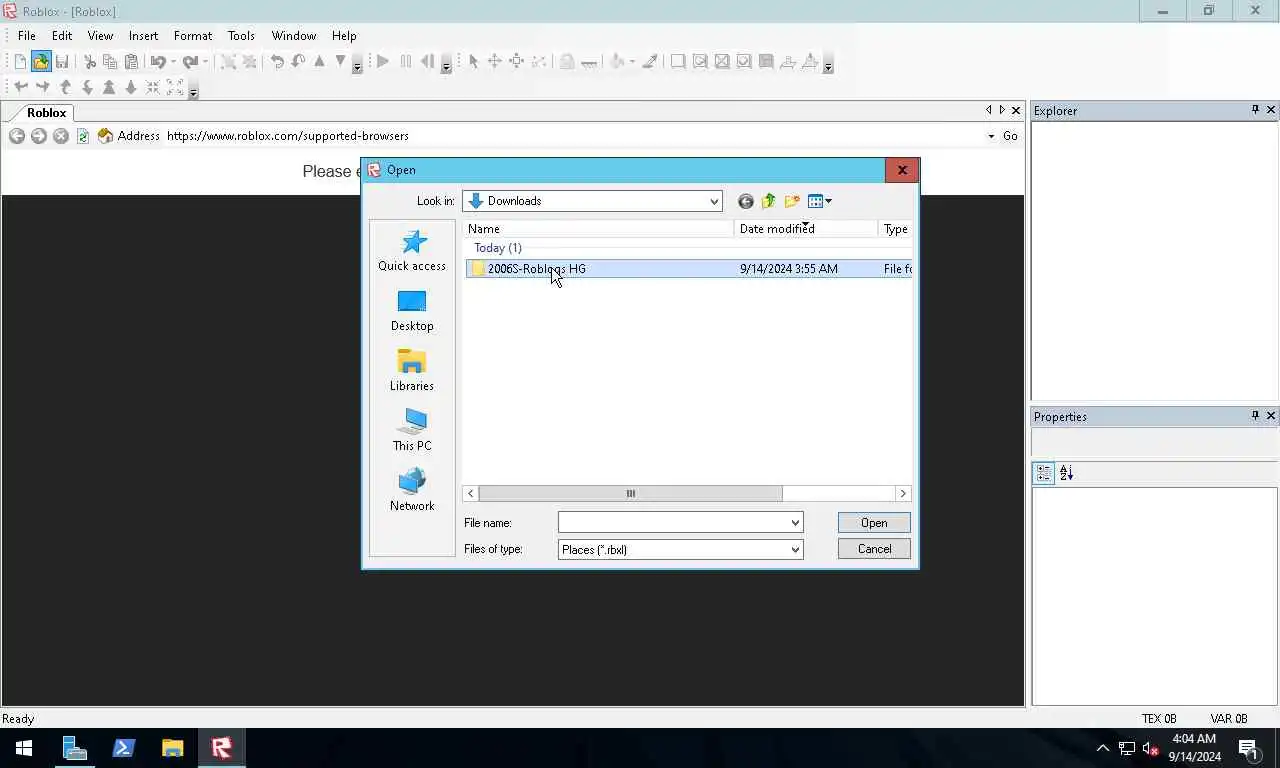Open PowerShell from the taskbar

tap(124, 748)
